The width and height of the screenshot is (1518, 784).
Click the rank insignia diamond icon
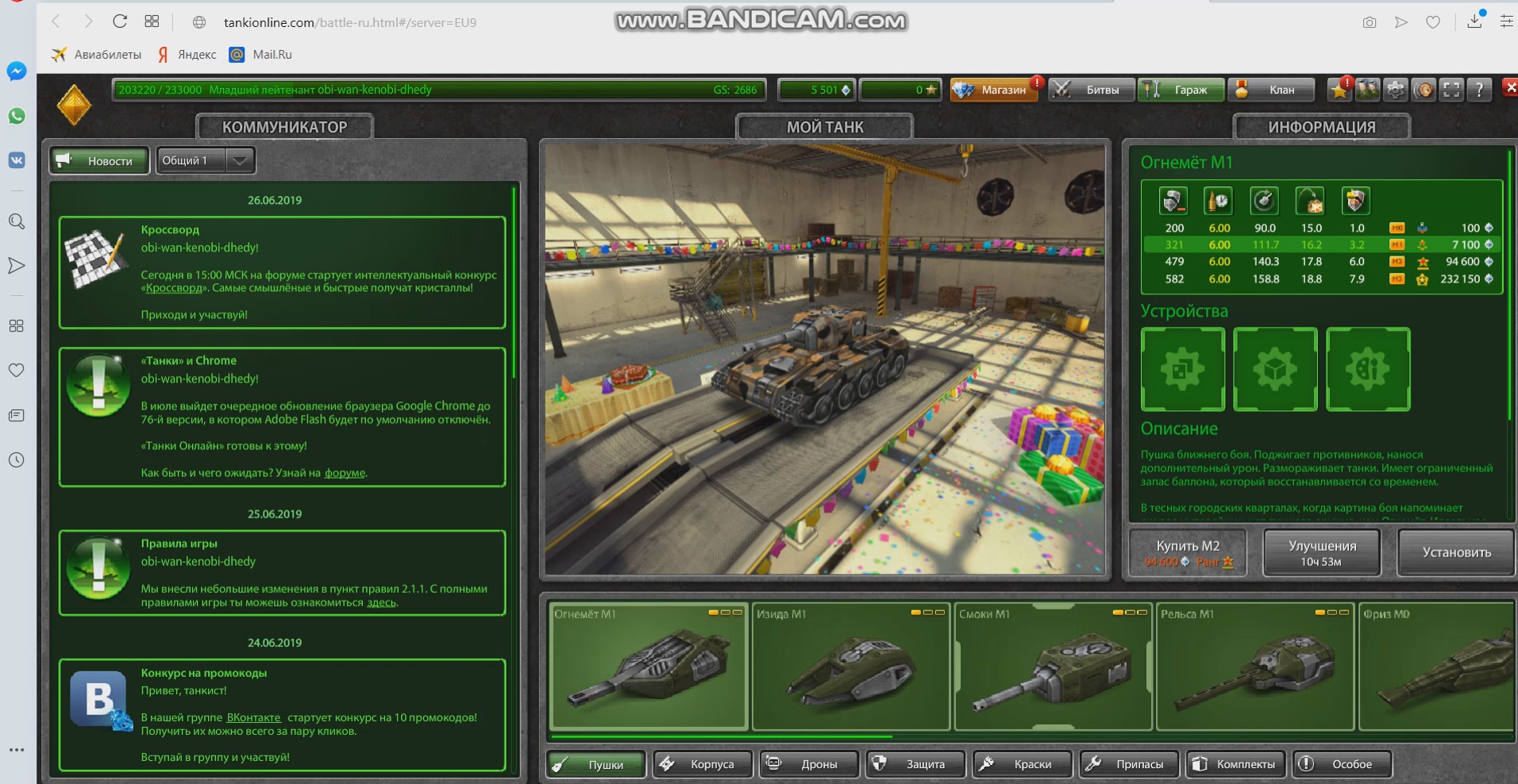[74, 104]
